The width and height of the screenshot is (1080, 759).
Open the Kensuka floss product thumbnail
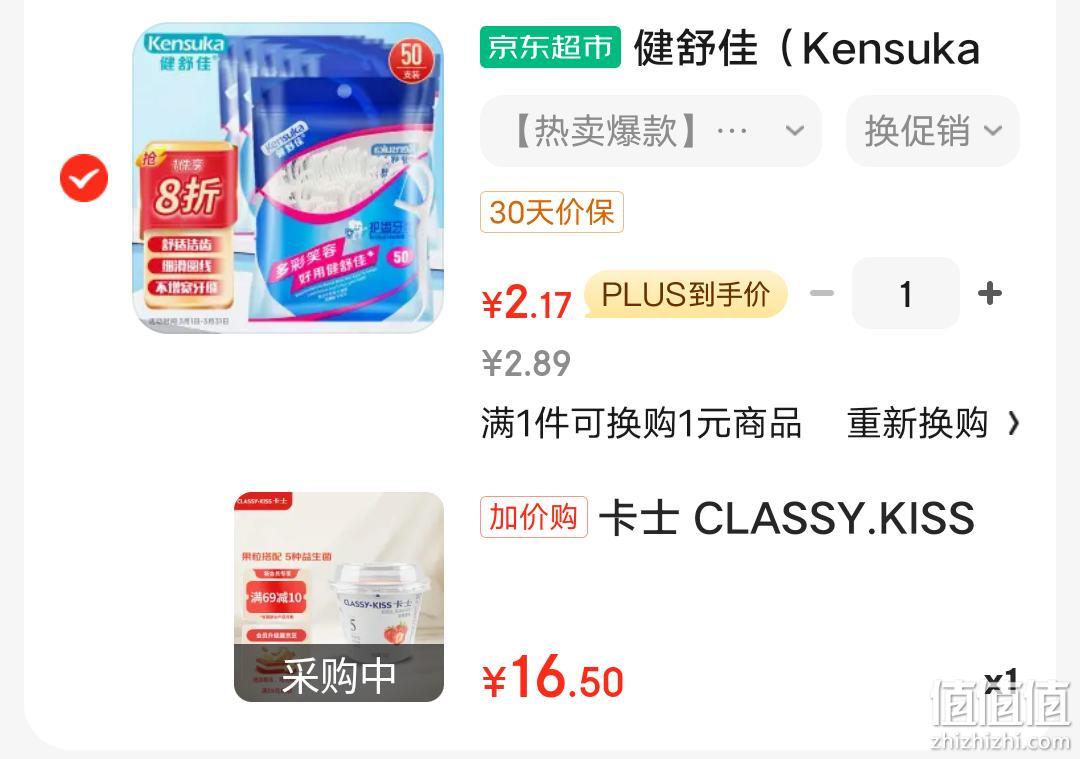point(289,178)
